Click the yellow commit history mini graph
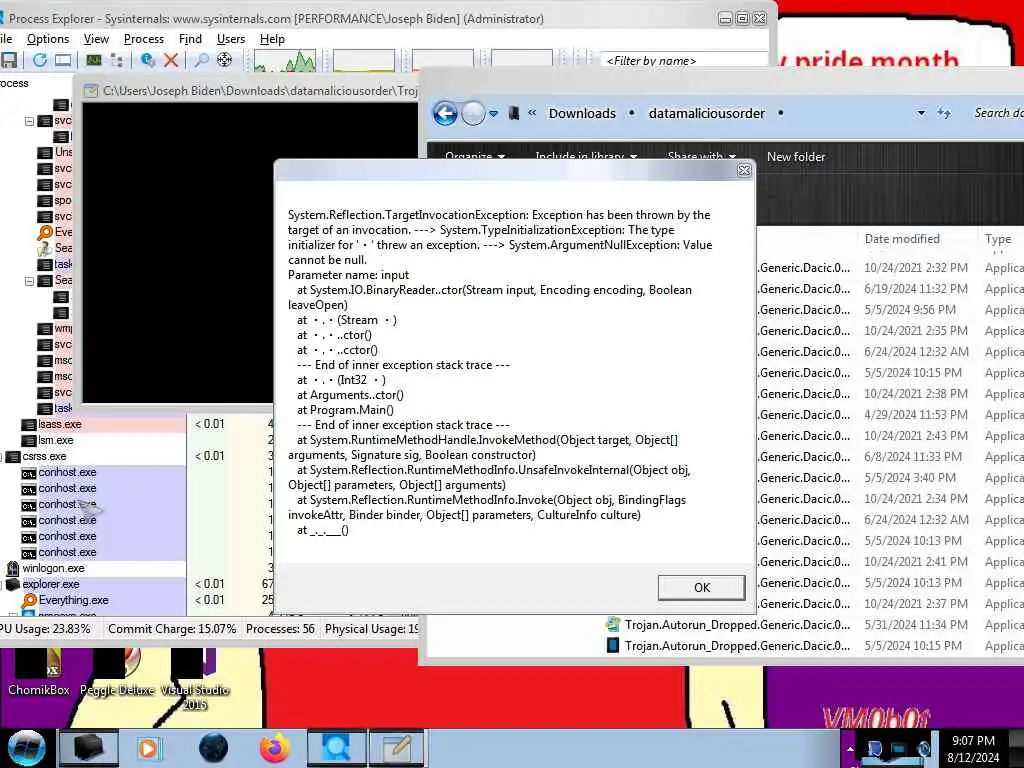1024x768 pixels. (x=364, y=61)
